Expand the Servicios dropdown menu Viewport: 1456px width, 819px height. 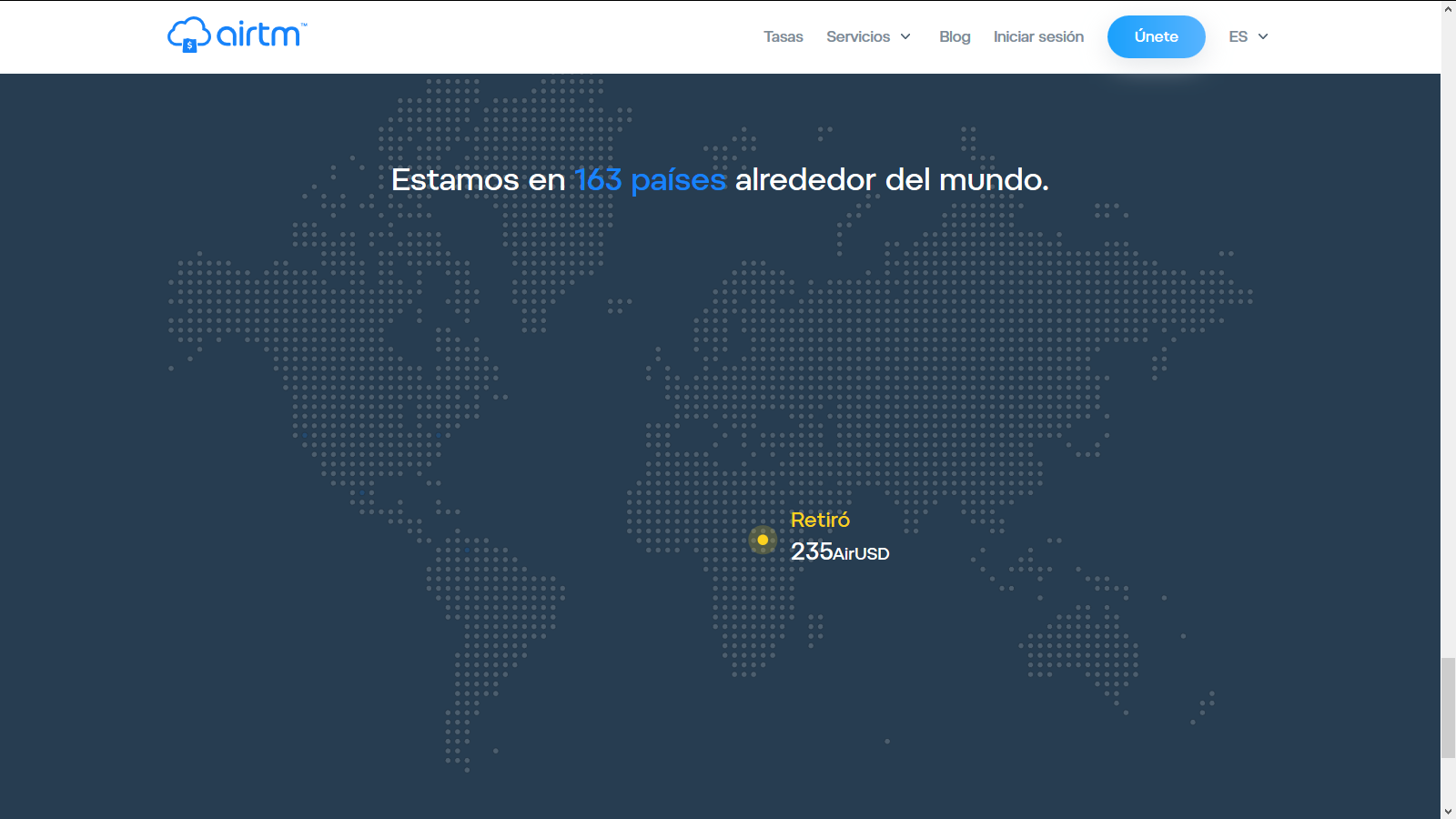click(x=868, y=36)
